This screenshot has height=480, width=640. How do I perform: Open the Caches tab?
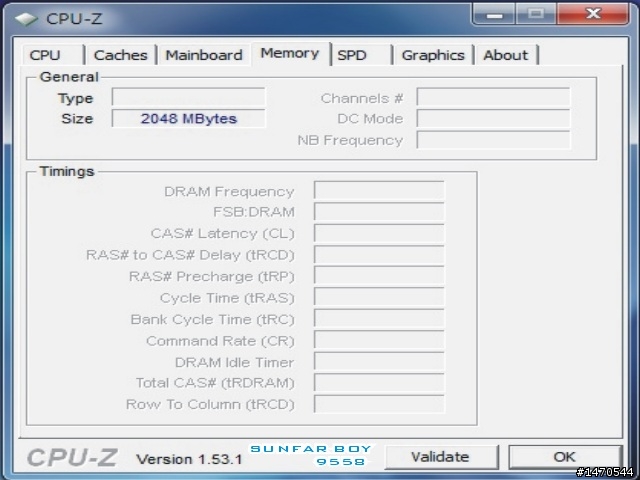coord(120,55)
